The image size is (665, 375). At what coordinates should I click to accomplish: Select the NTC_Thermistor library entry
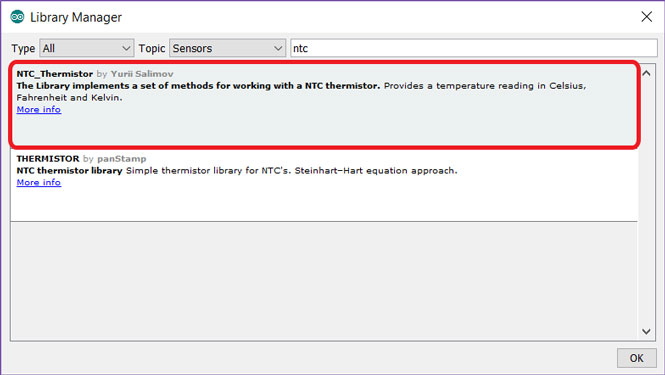coord(324,105)
